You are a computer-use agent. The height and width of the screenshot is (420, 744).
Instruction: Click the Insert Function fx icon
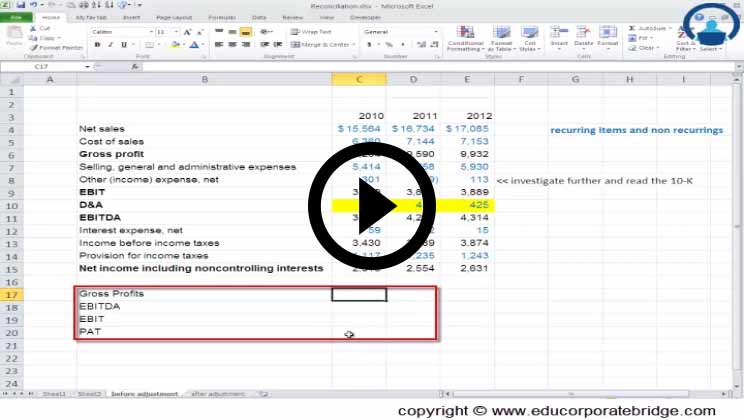135,67
